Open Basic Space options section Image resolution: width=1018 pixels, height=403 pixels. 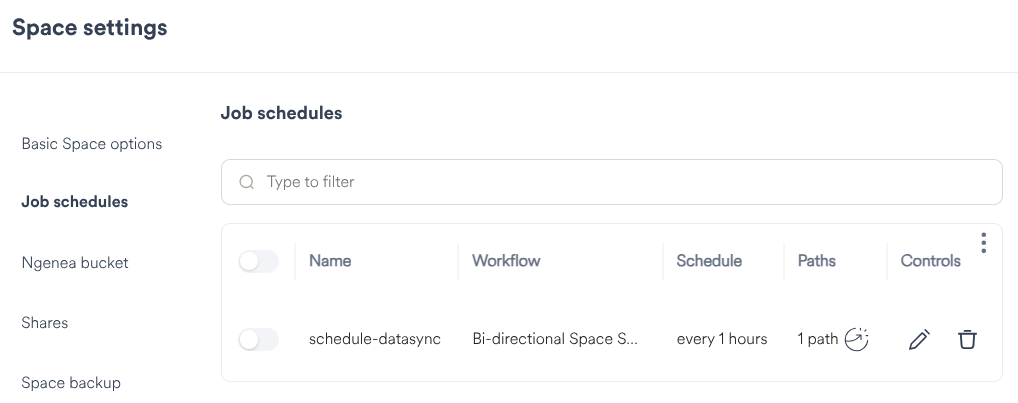pyautogui.click(x=91, y=144)
